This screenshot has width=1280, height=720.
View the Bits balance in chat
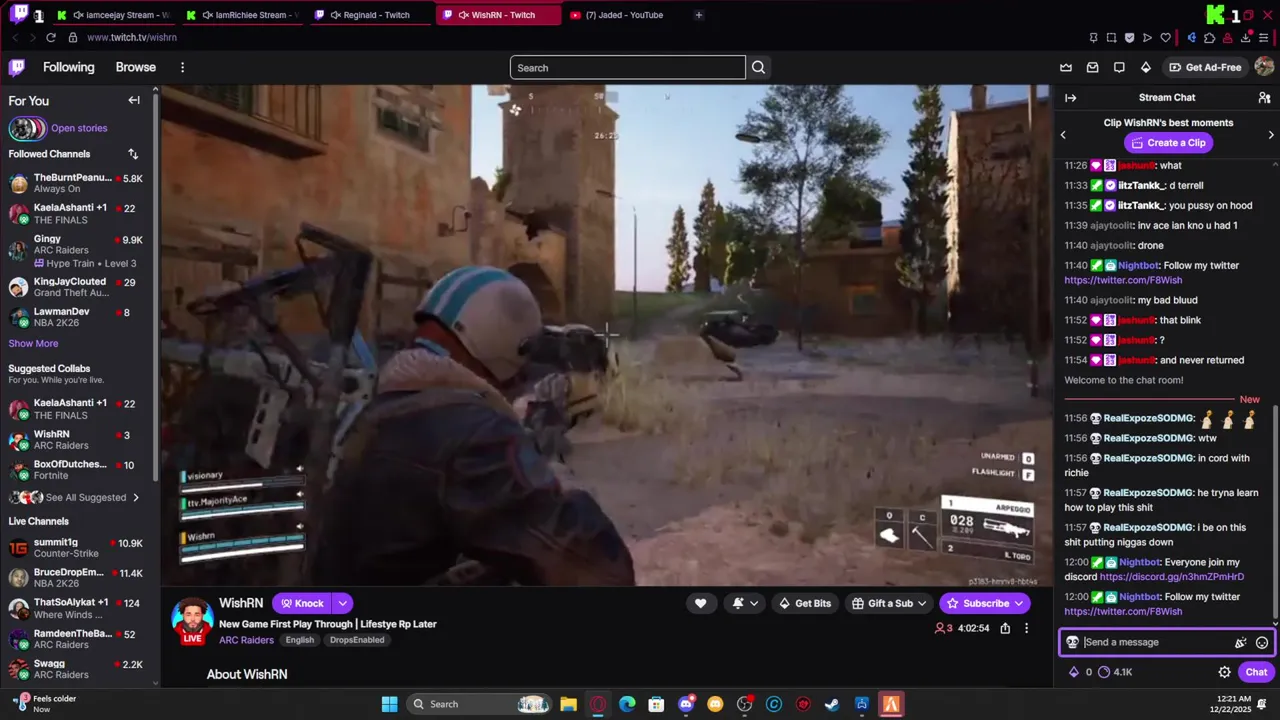click(x=1080, y=672)
